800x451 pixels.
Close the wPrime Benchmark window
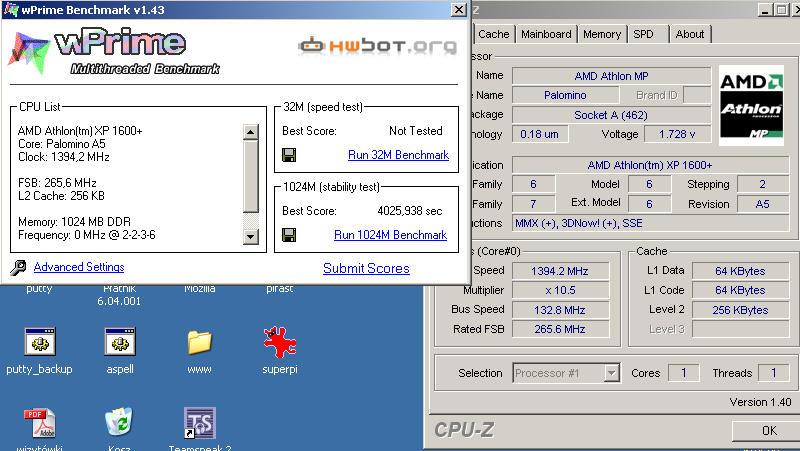[459, 10]
